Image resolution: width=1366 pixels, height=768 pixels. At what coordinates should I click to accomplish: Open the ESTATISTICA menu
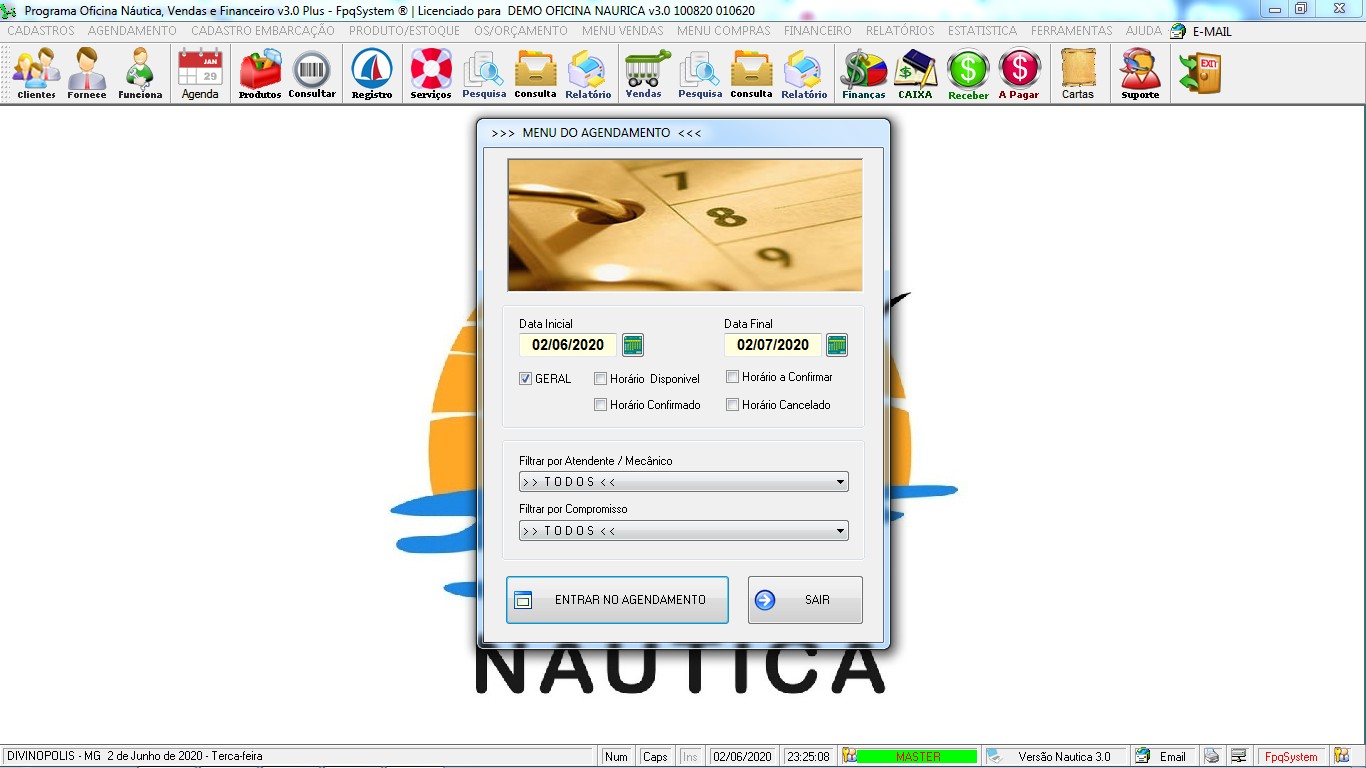[x=983, y=31]
